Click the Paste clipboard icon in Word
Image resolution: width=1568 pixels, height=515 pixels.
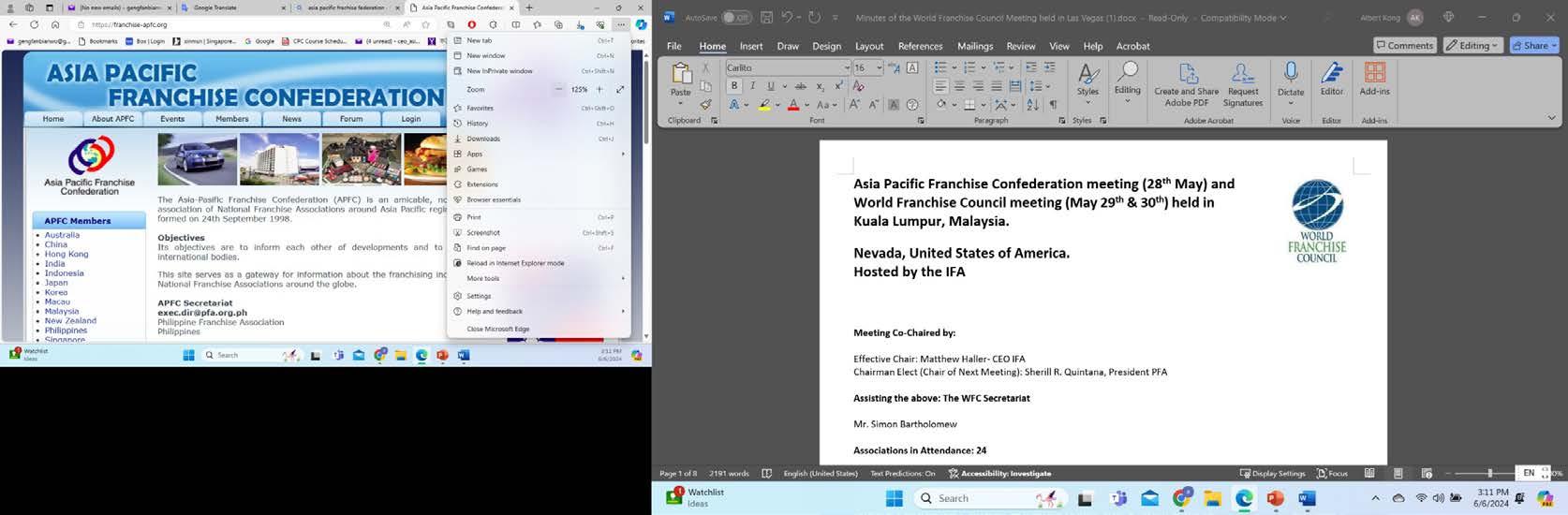point(681,74)
